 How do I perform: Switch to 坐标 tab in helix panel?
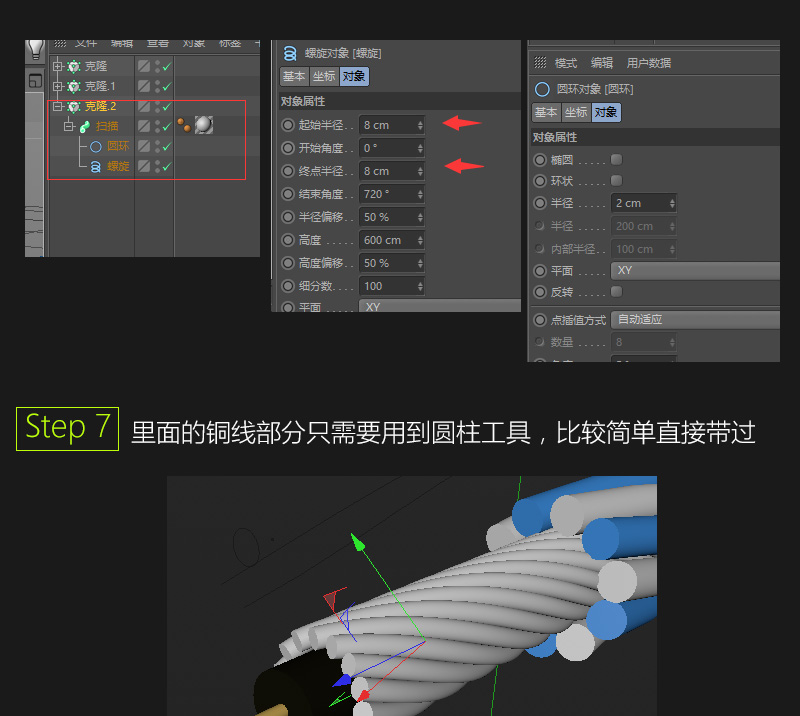coord(324,77)
